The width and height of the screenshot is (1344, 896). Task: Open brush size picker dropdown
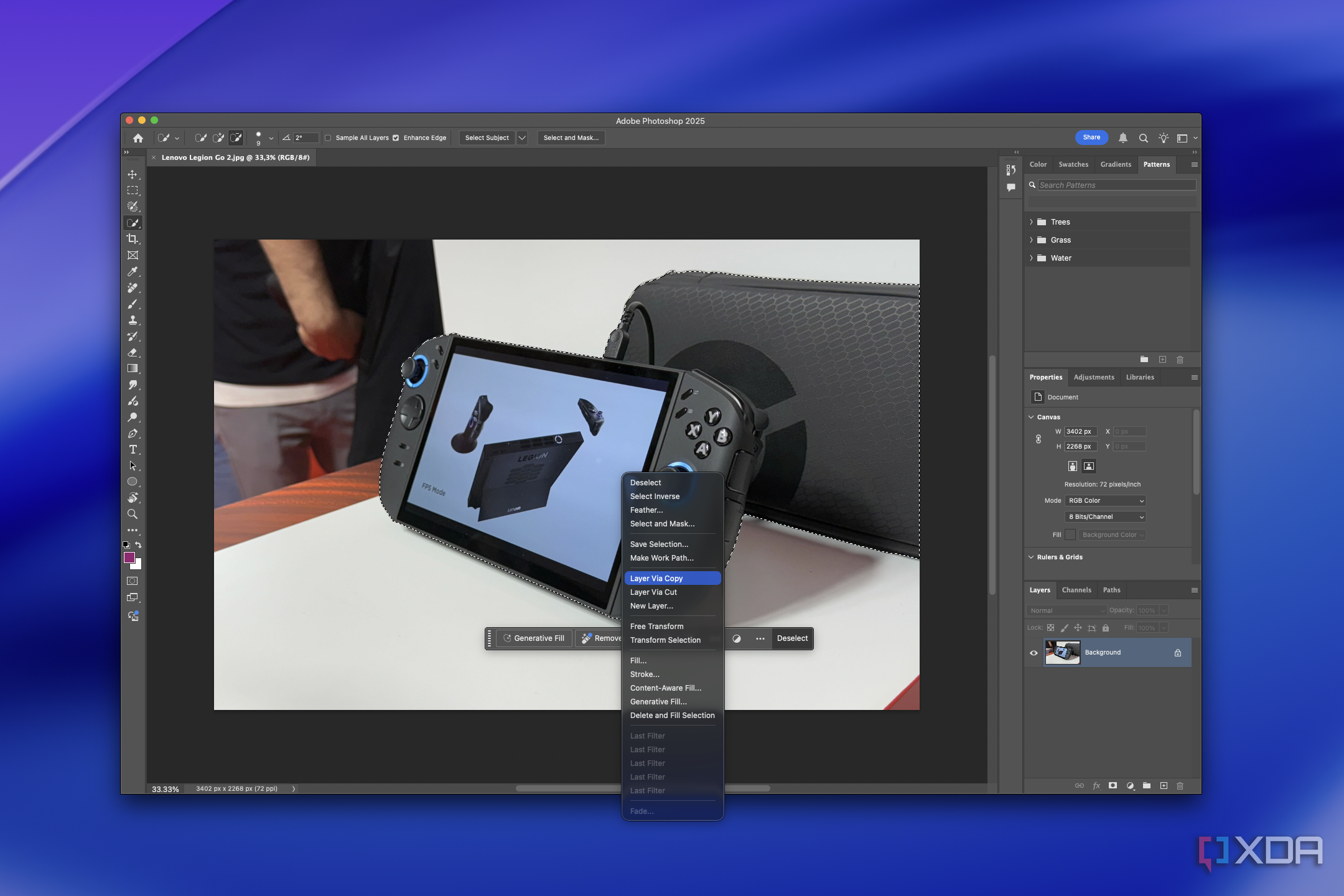coord(271,138)
